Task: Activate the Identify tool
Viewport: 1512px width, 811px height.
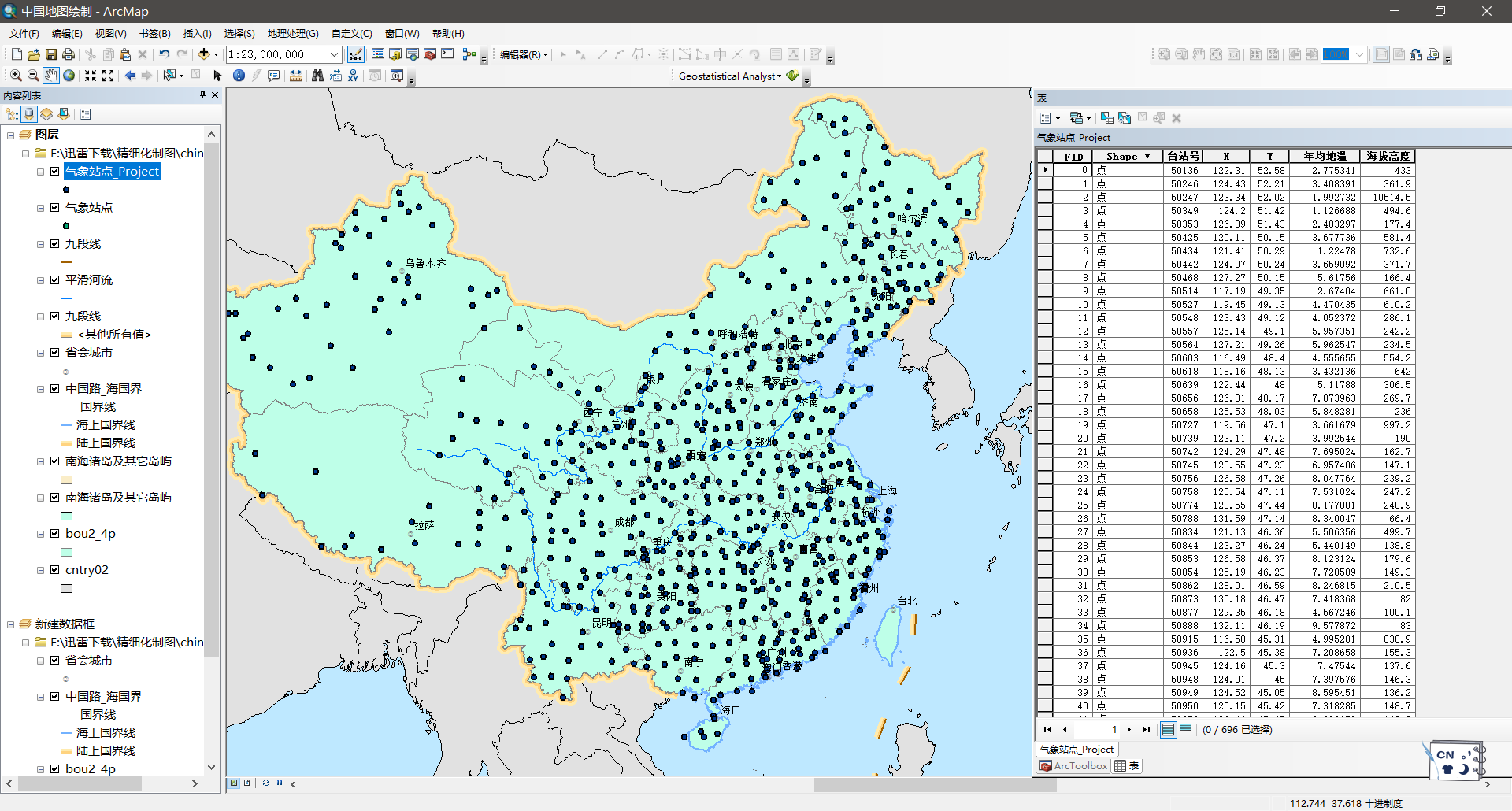Action: (x=239, y=76)
